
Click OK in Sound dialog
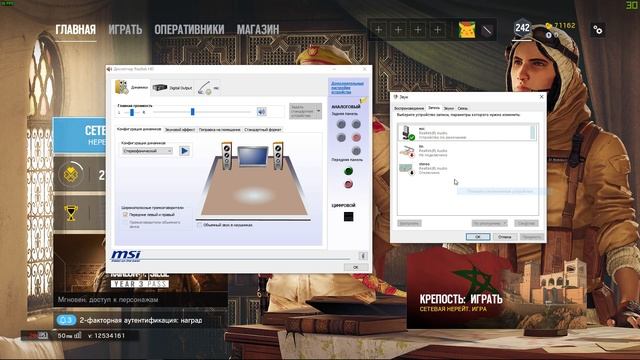click(x=478, y=237)
